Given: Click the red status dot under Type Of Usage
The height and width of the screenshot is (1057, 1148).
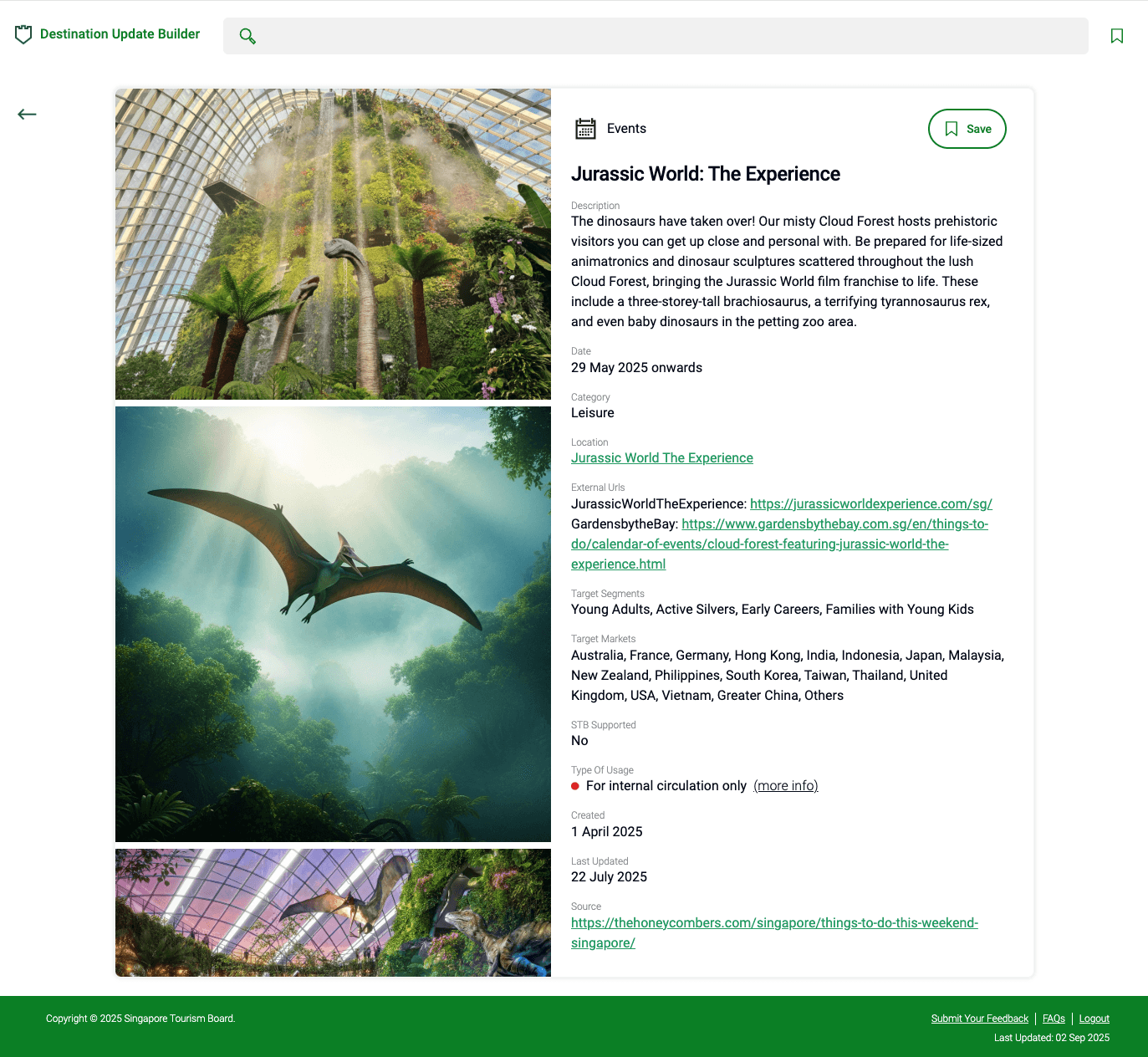Looking at the screenshot, I should (575, 786).
